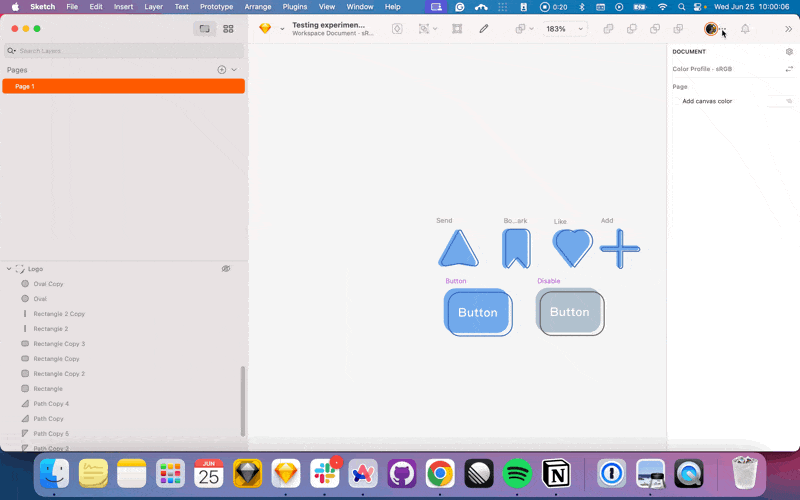Select Page 1 in the Pages list
Screen dimensions: 800x500
(123, 86)
